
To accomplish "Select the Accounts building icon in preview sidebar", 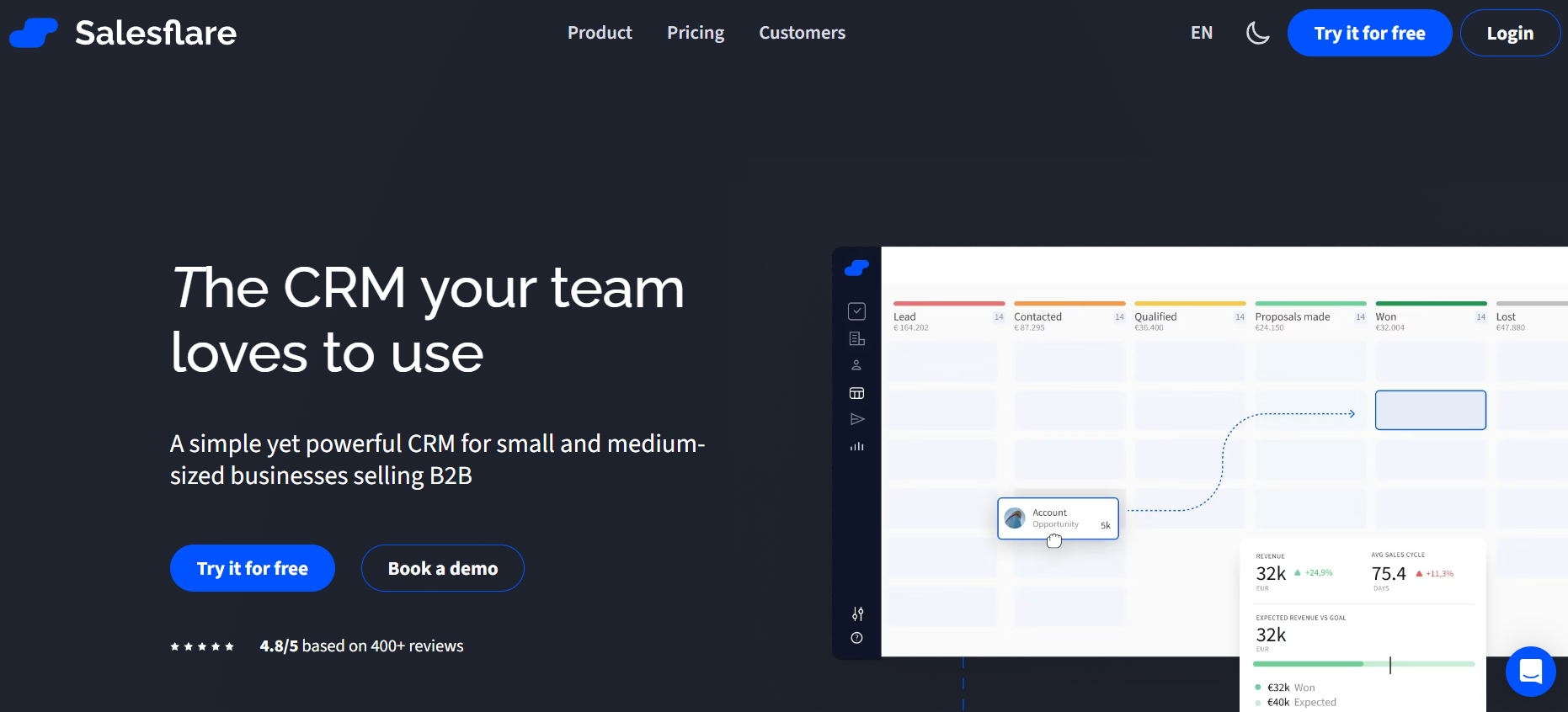I will (856, 338).
